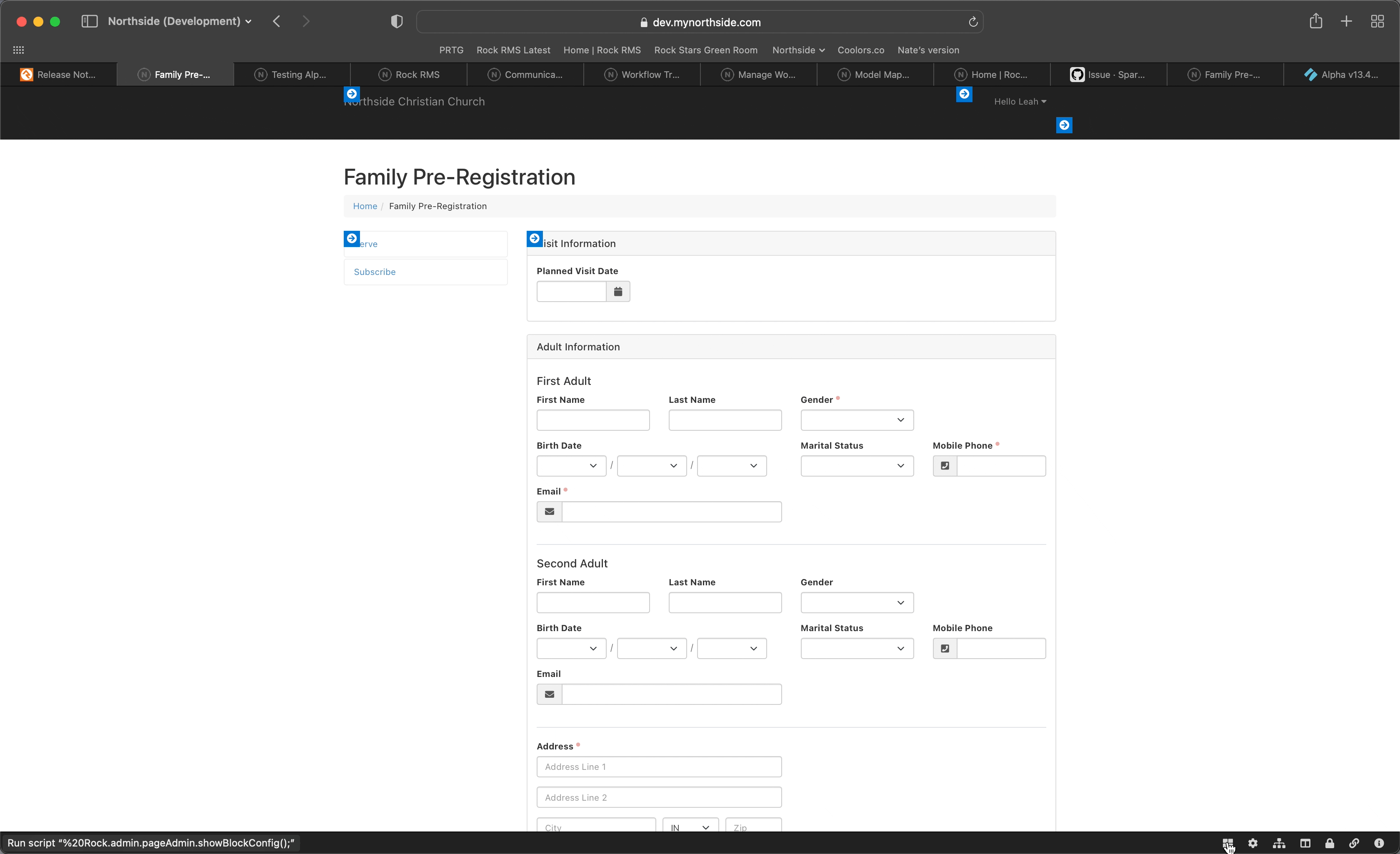
Task: Open Second Adult birth year dropdown
Action: pyautogui.click(x=731, y=648)
